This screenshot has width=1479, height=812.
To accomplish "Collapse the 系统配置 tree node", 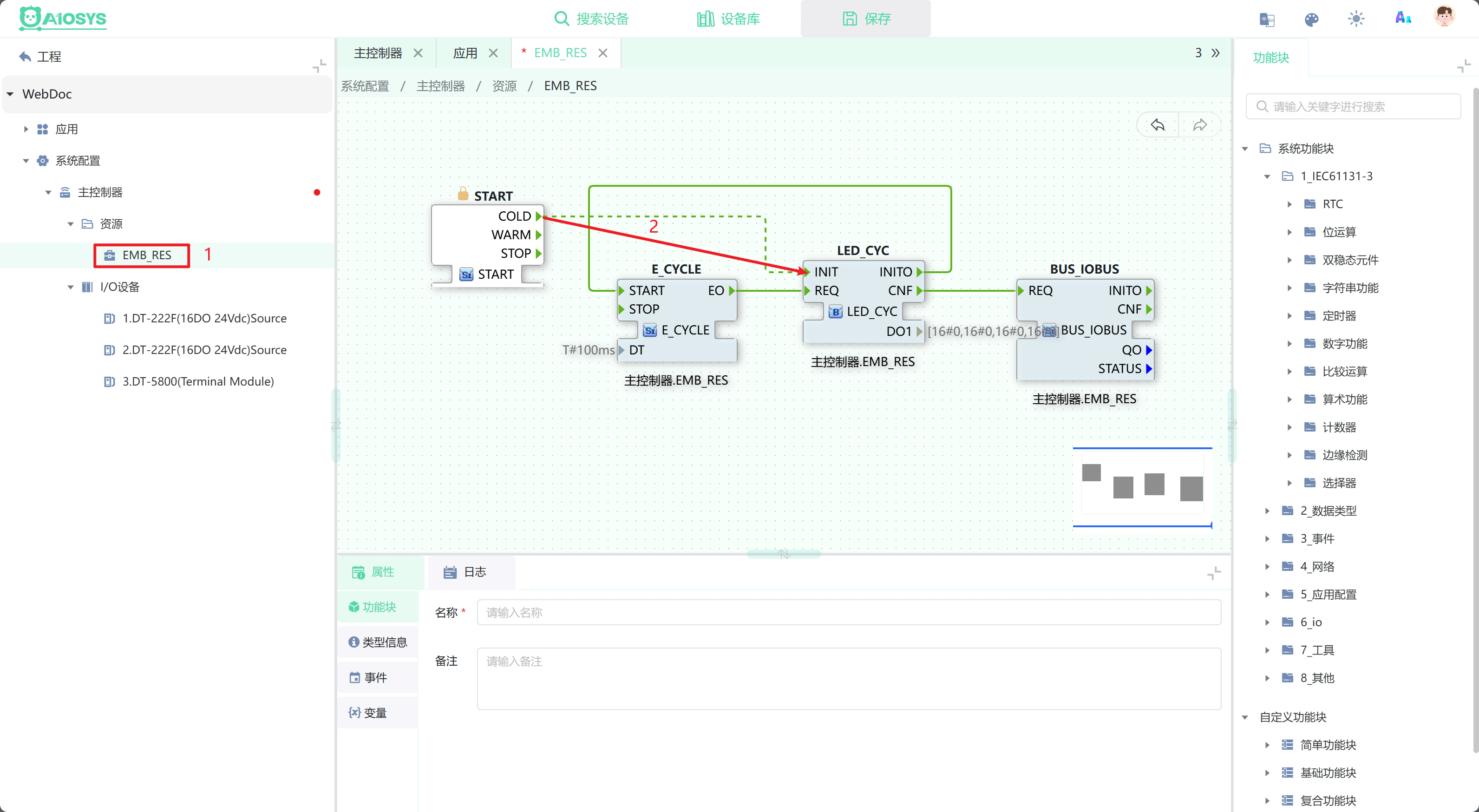I will coord(26,161).
